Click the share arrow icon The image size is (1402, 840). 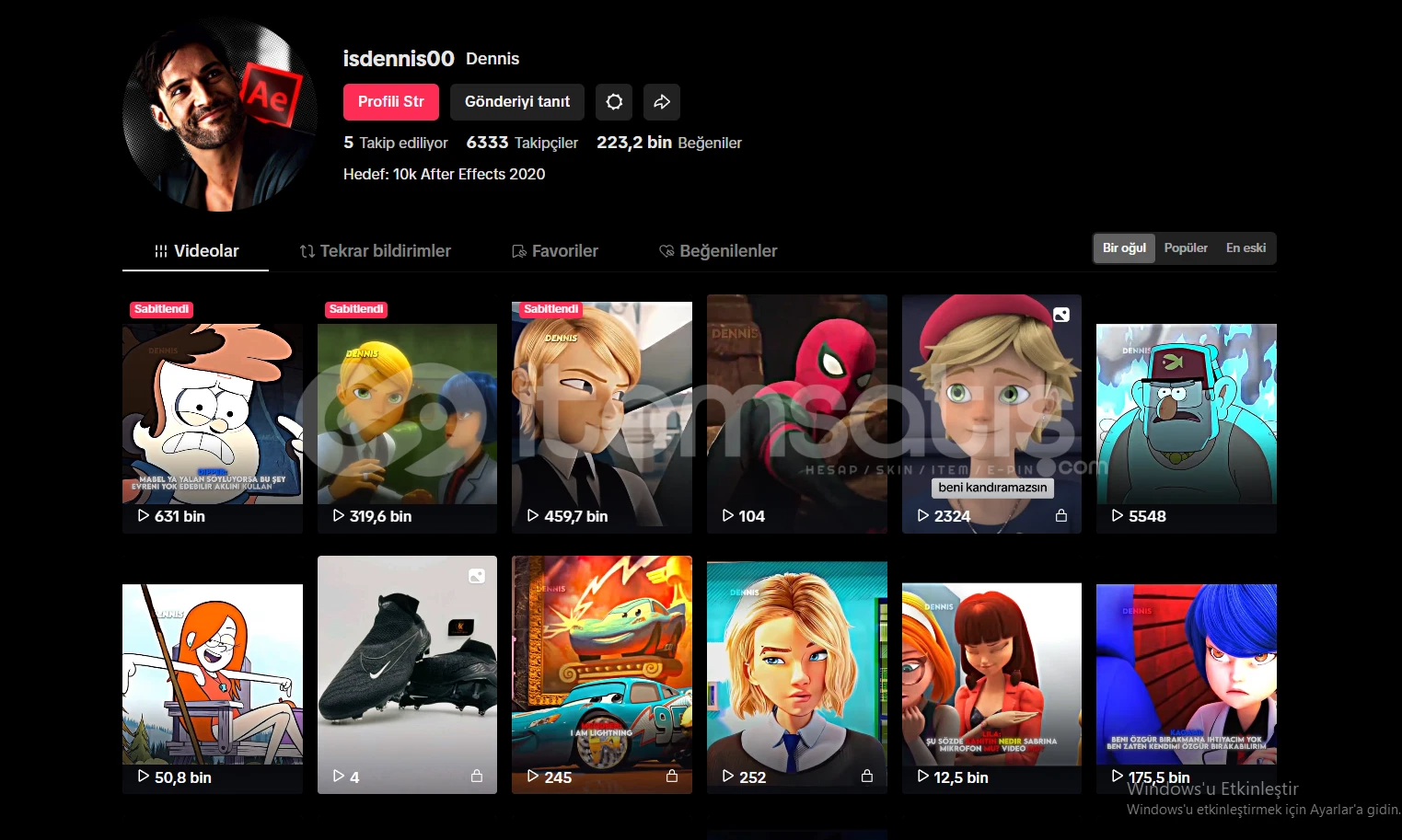662,102
